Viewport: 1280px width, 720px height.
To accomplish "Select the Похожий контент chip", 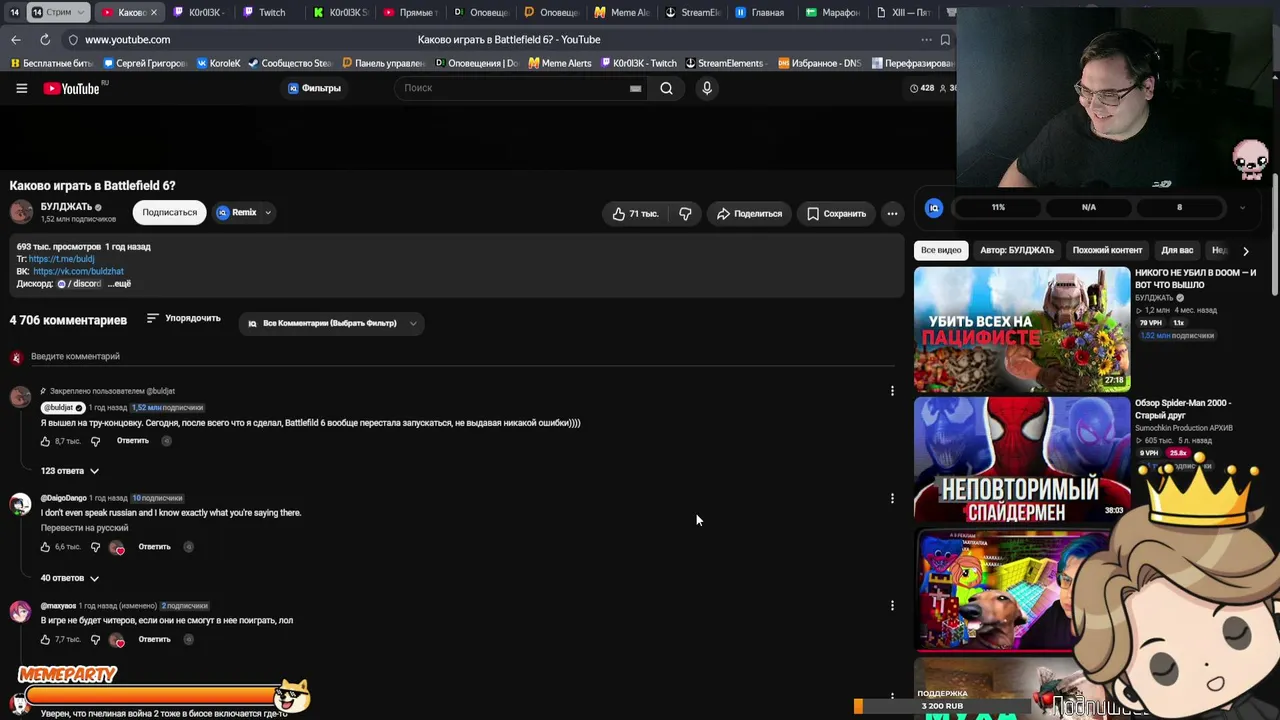I will tap(1107, 250).
